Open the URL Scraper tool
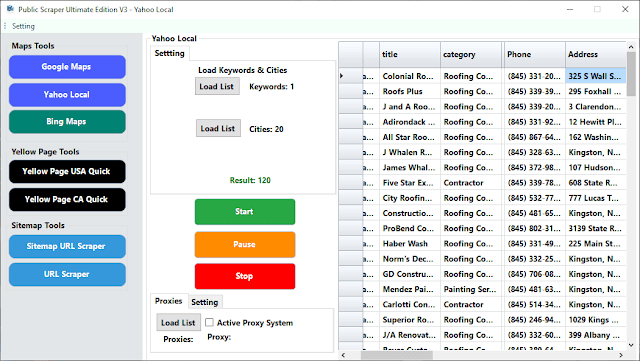This screenshot has width=640, height=361. point(67,274)
